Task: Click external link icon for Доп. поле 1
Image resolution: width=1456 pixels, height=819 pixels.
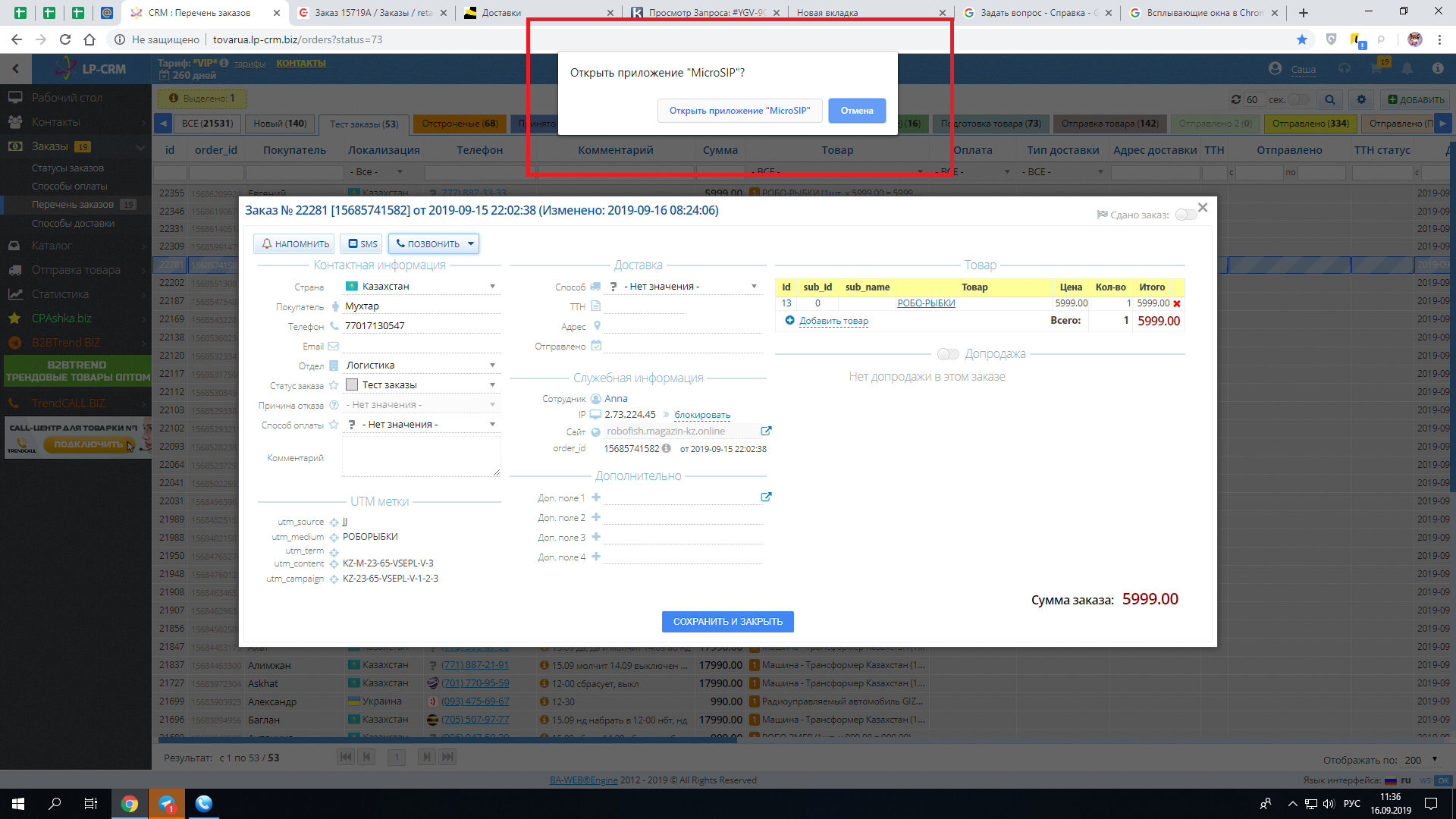Action: (x=766, y=497)
